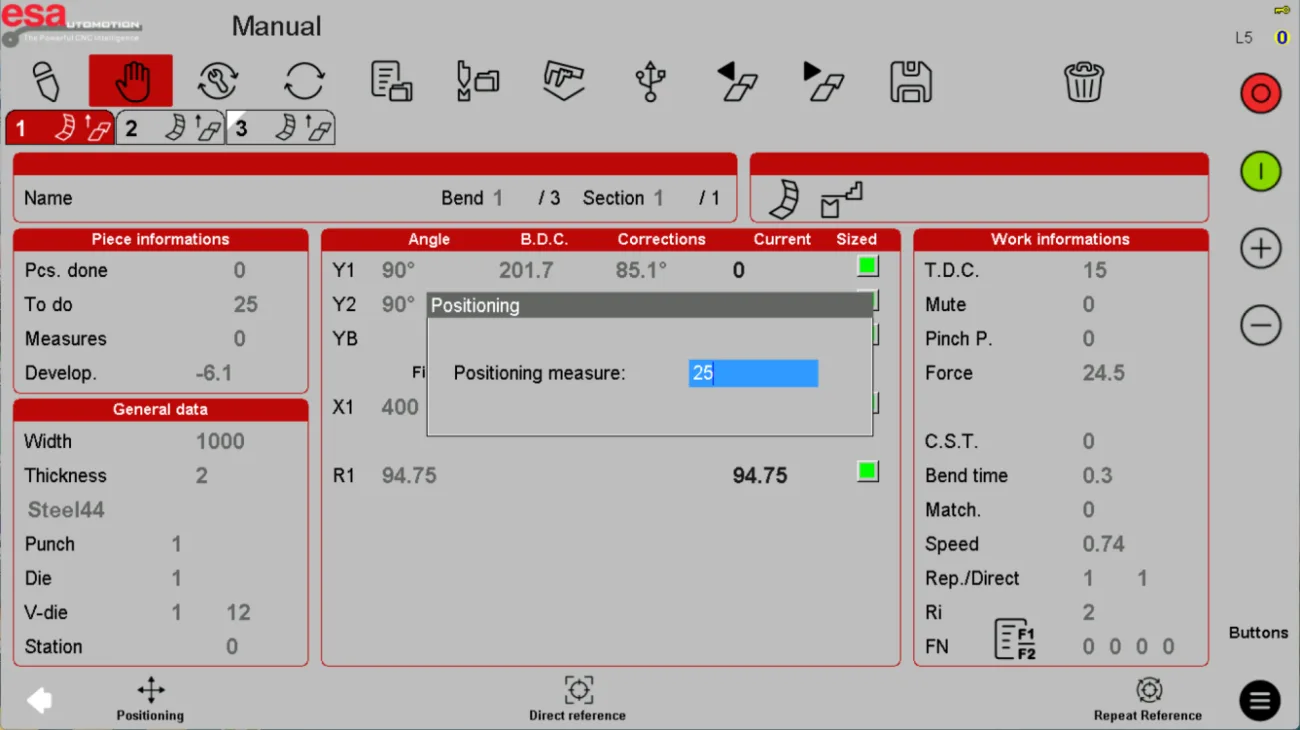Click the Positioning measure input field
Screen dimensions: 1300x730
753,373
